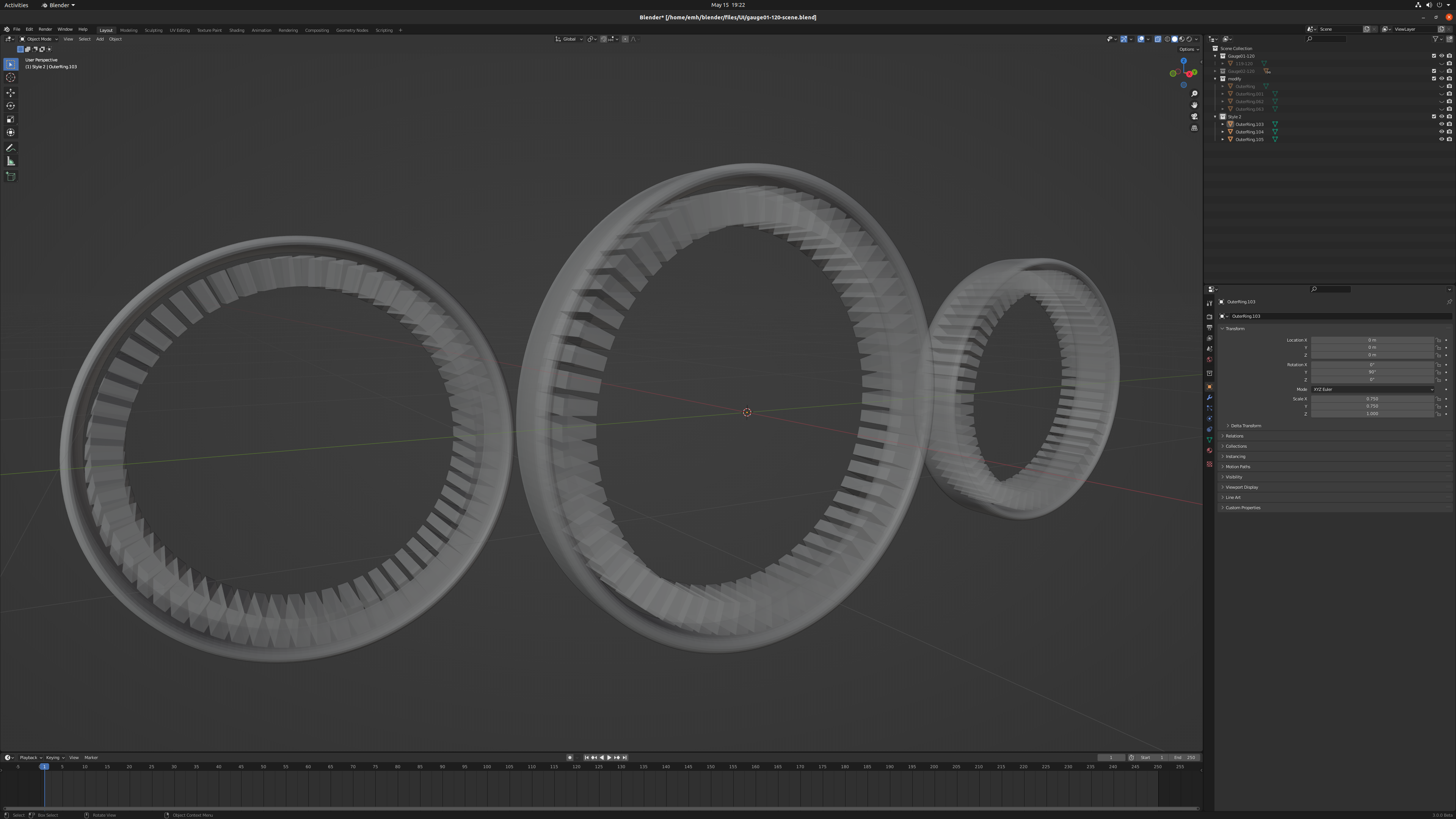Screen dimensions: 1456x819
Task: Hide the modify collection in viewport
Action: click(x=1442, y=78)
